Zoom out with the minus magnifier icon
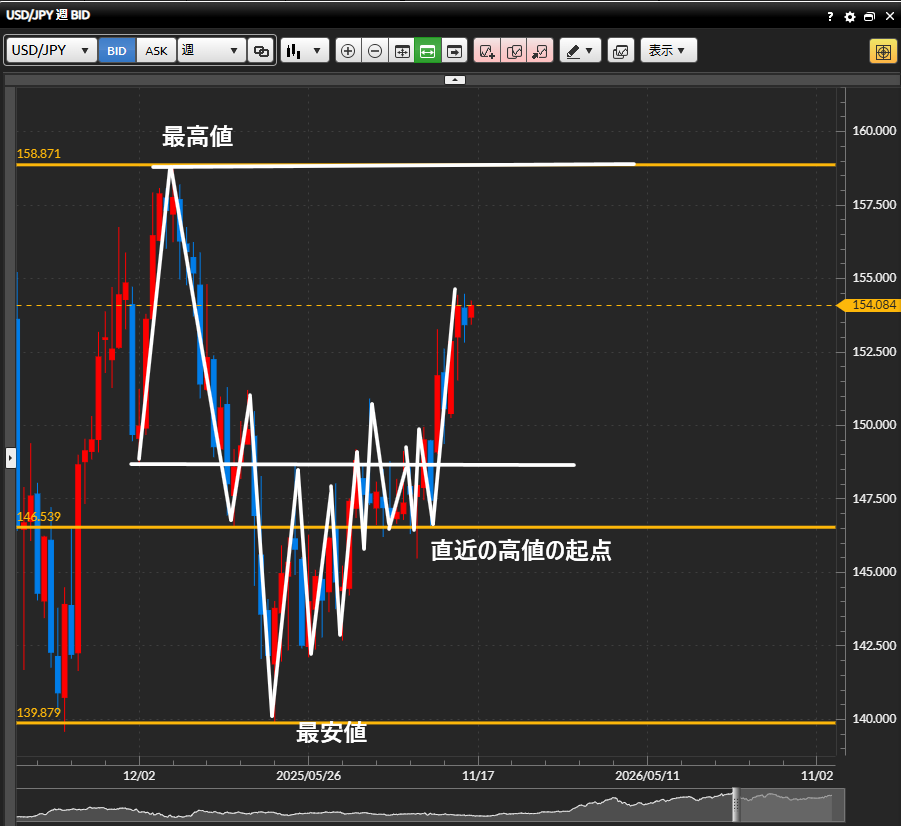901x826 pixels. (x=375, y=51)
